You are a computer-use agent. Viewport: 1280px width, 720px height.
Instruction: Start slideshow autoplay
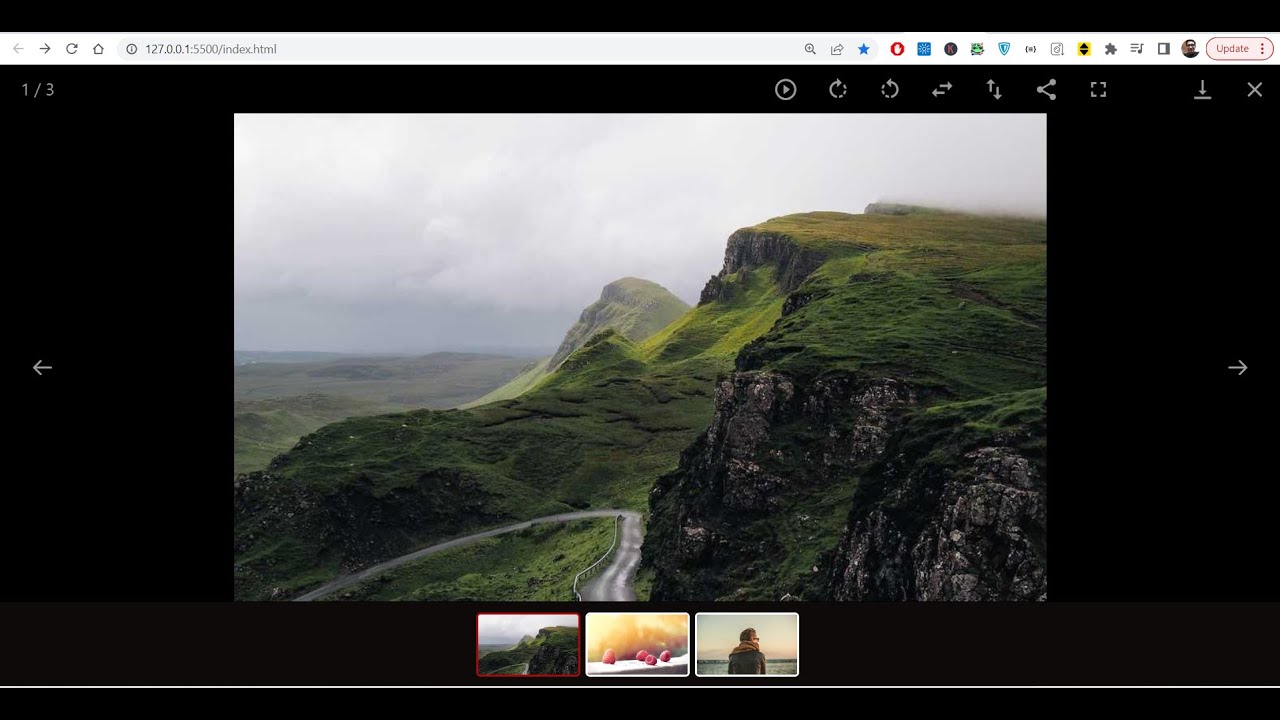coord(786,90)
